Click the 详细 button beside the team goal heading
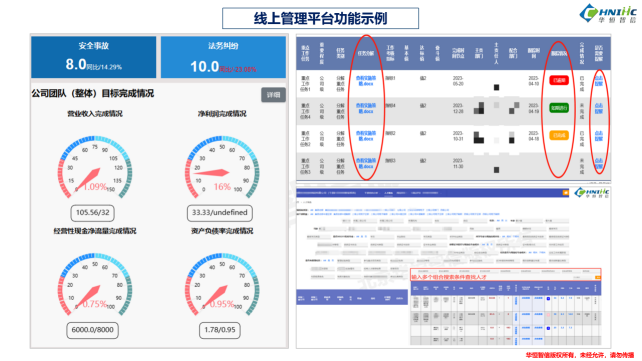 (x=273, y=95)
